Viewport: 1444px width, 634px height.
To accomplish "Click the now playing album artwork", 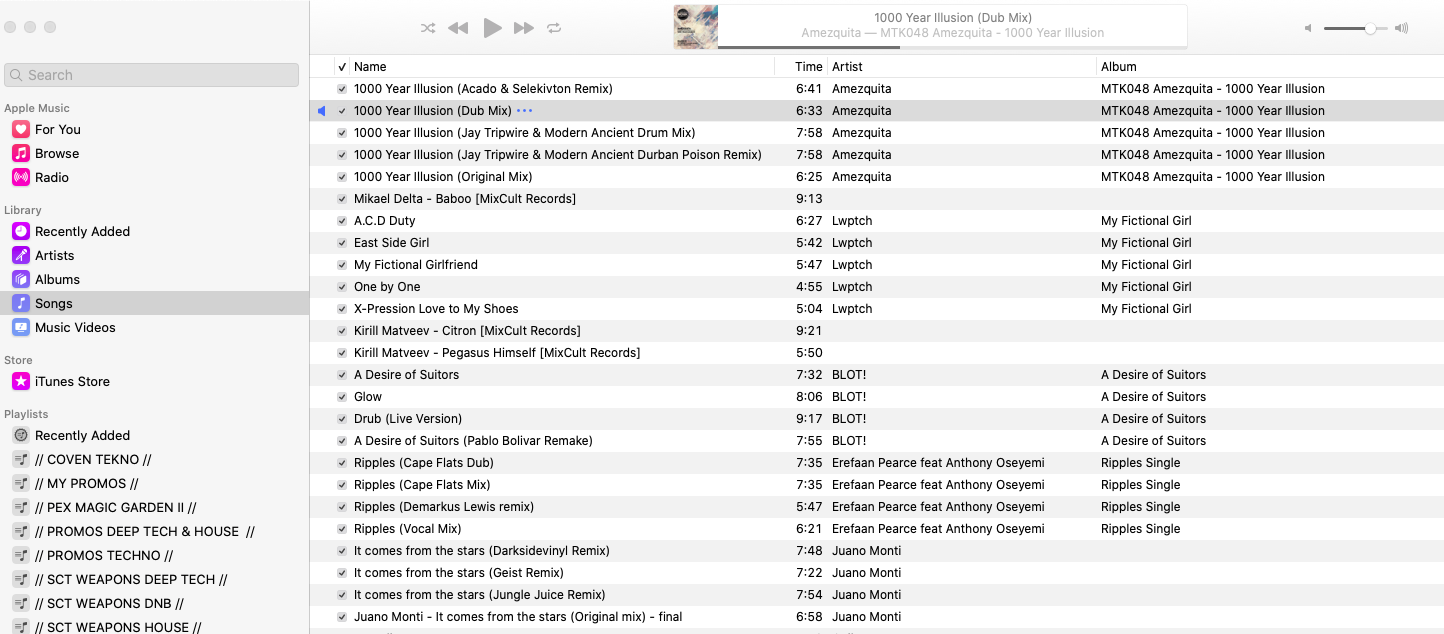I will click(695, 27).
